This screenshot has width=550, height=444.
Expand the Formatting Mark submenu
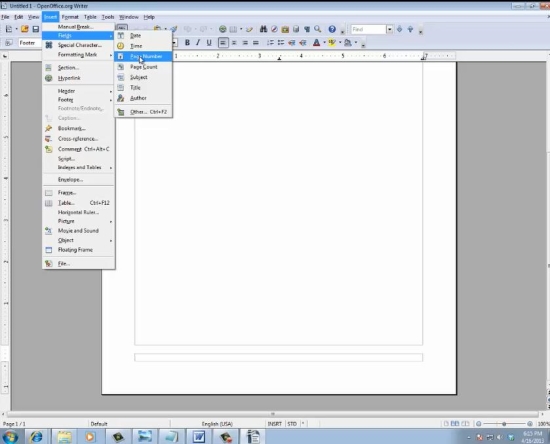pos(78,54)
